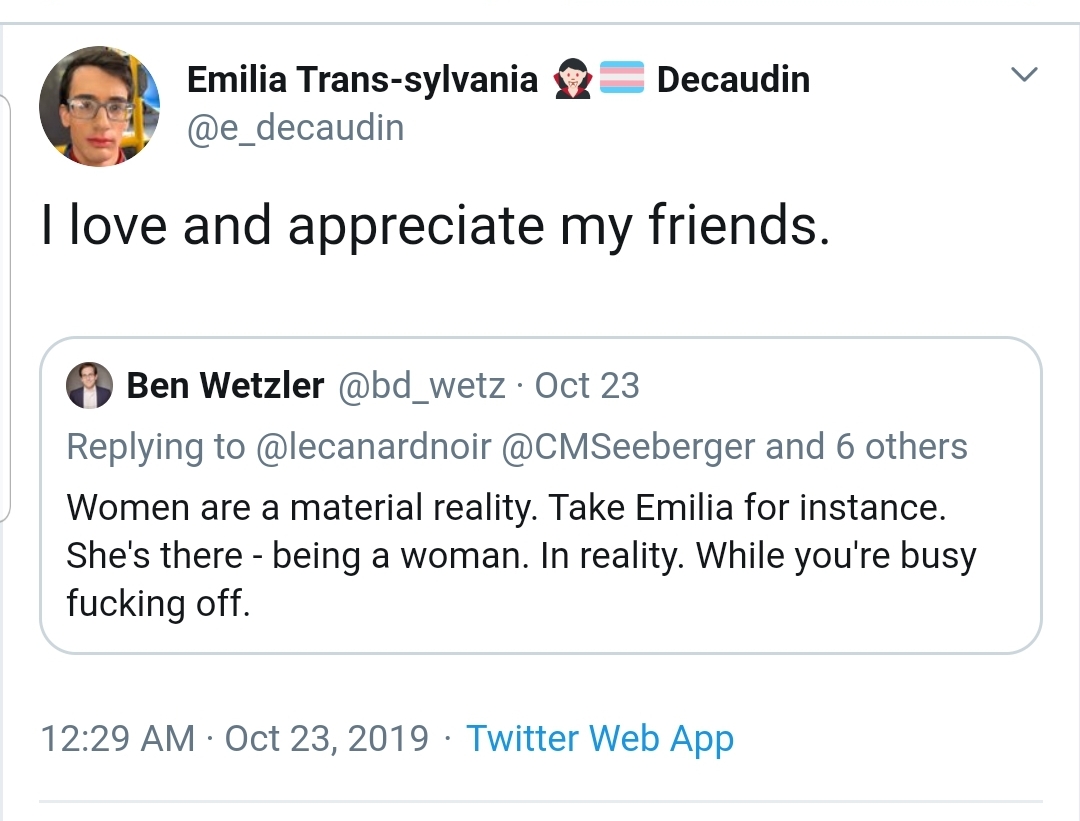
Task: Expand the tweet options chevron
Action: tap(1024, 75)
